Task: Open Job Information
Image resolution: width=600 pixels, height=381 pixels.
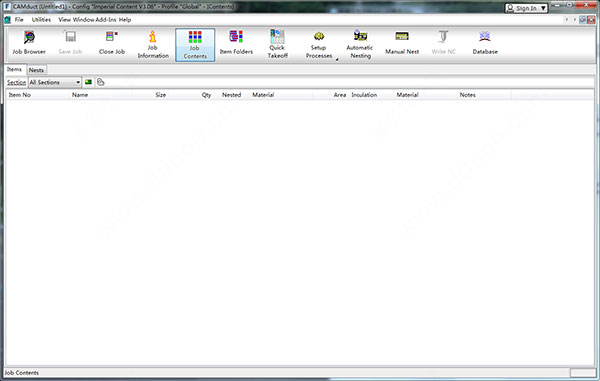Action: (x=153, y=44)
